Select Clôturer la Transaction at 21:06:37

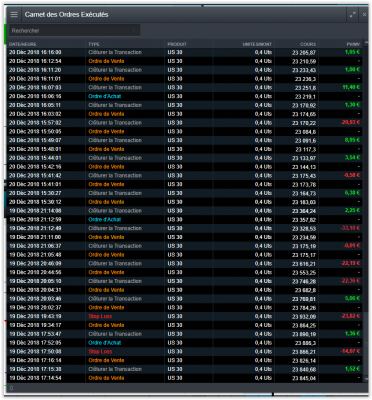point(115,246)
